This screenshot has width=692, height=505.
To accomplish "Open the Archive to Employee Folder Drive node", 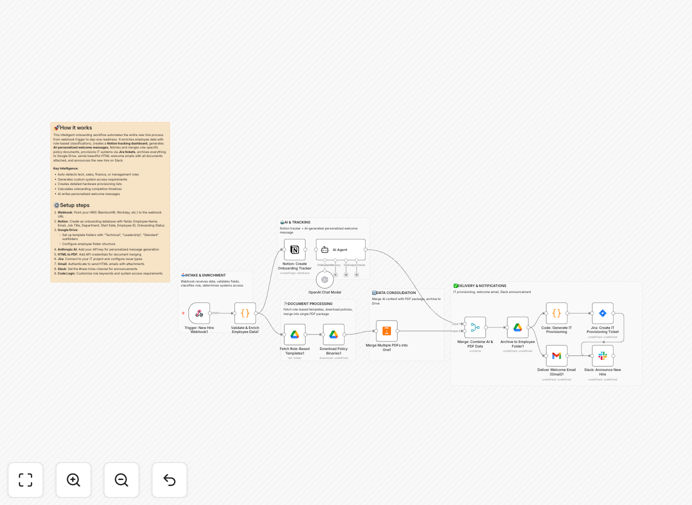I will (x=518, y=328).
